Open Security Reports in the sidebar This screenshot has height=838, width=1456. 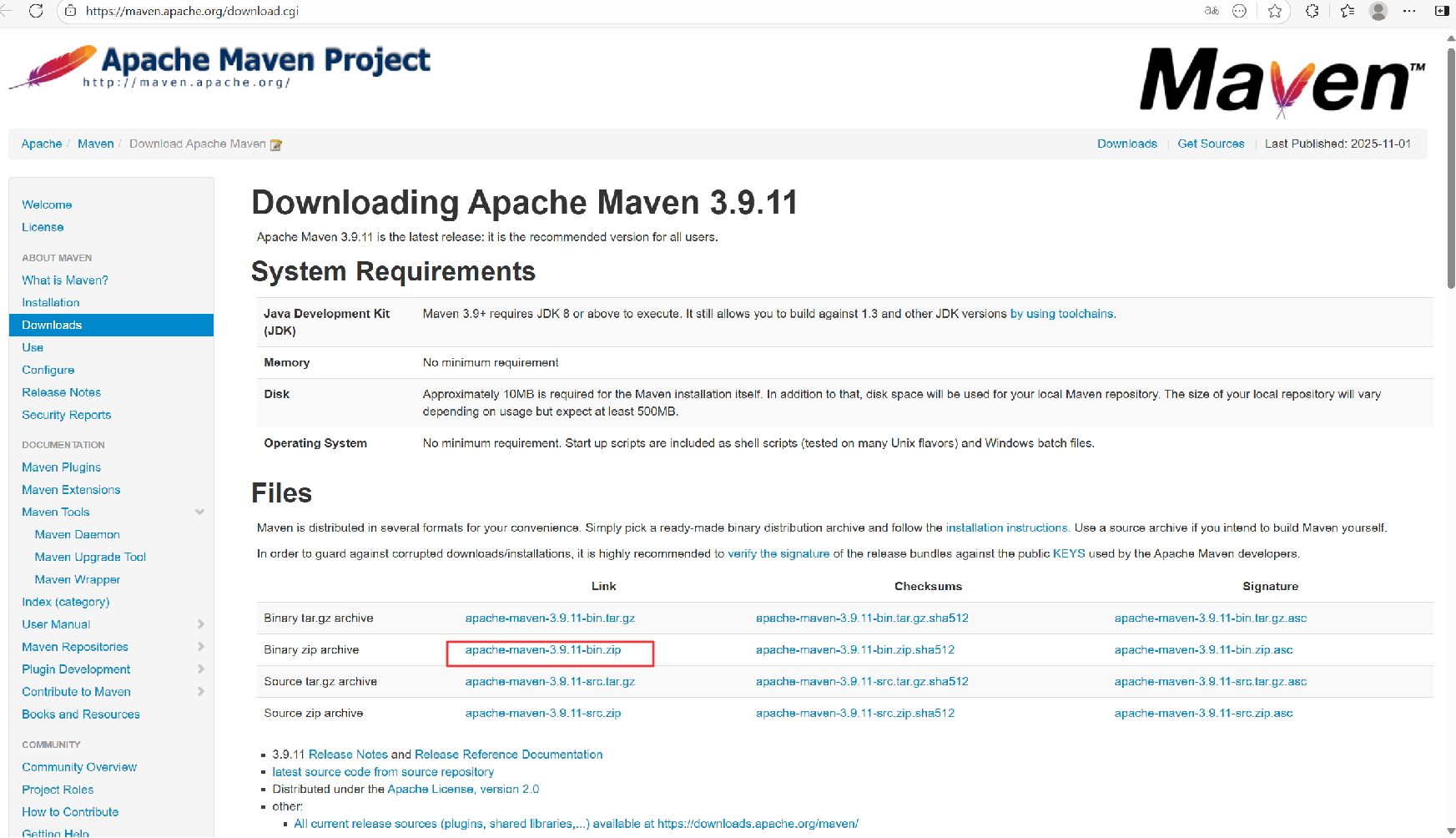point(66,415)
